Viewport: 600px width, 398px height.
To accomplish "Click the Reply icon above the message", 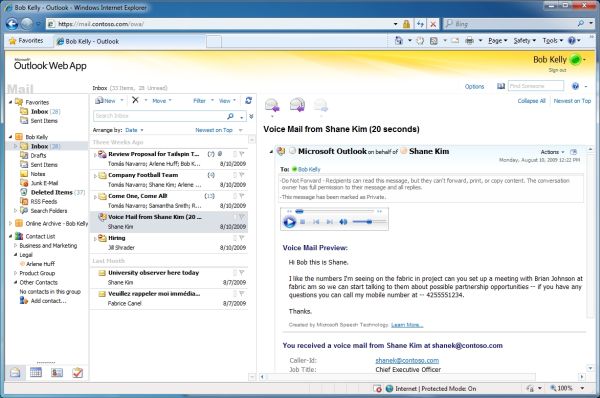I will tap(272, 105).
